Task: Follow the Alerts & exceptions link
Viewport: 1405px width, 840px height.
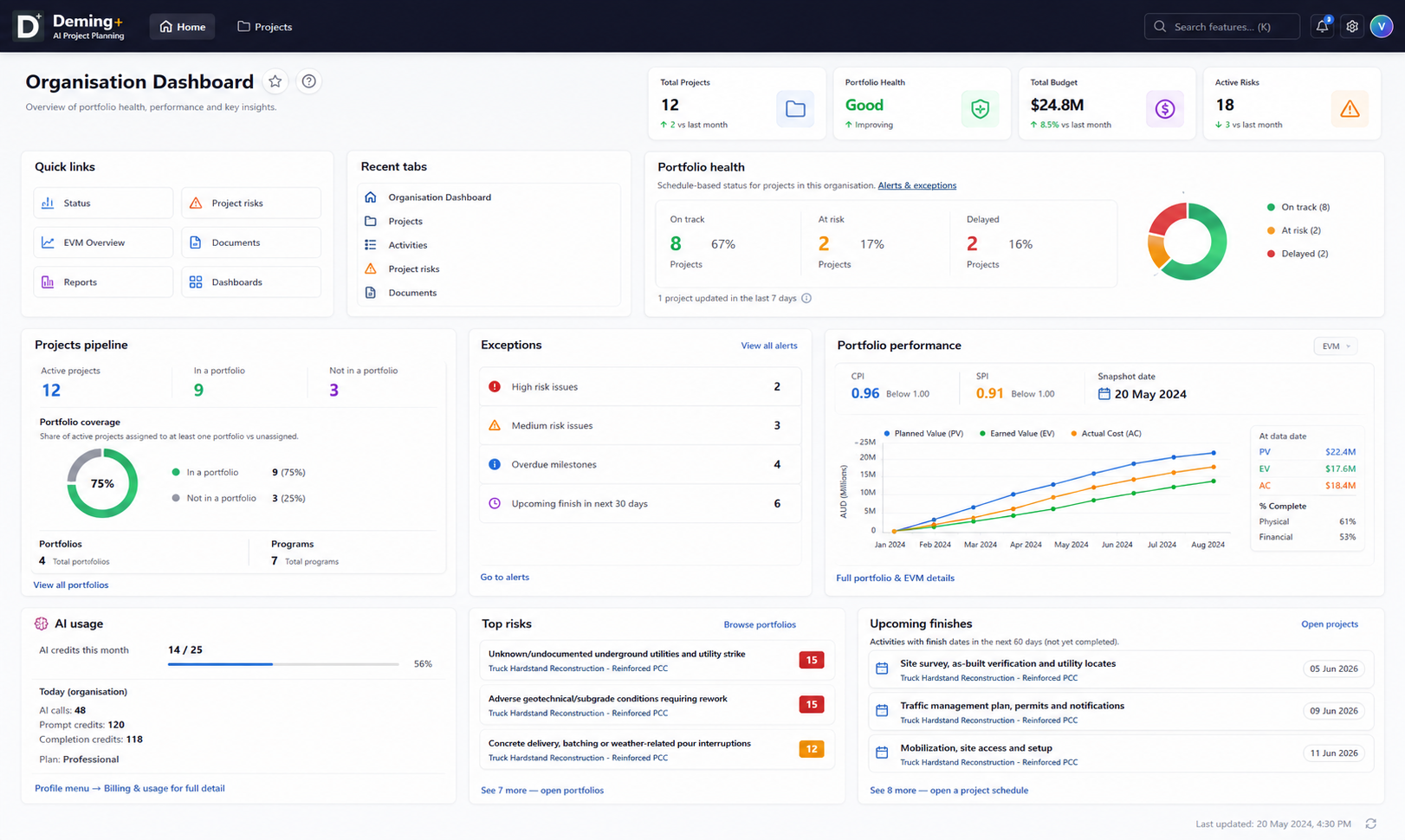Action: [x=916, y=185]
